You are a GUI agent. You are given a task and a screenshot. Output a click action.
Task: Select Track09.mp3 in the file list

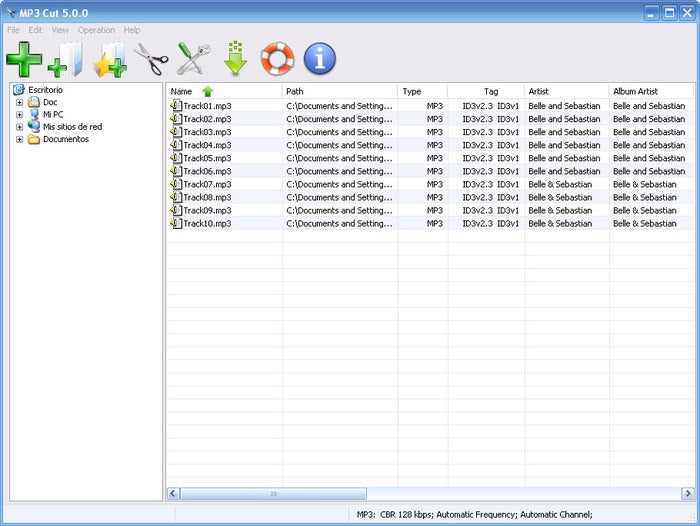click(207, 210)
